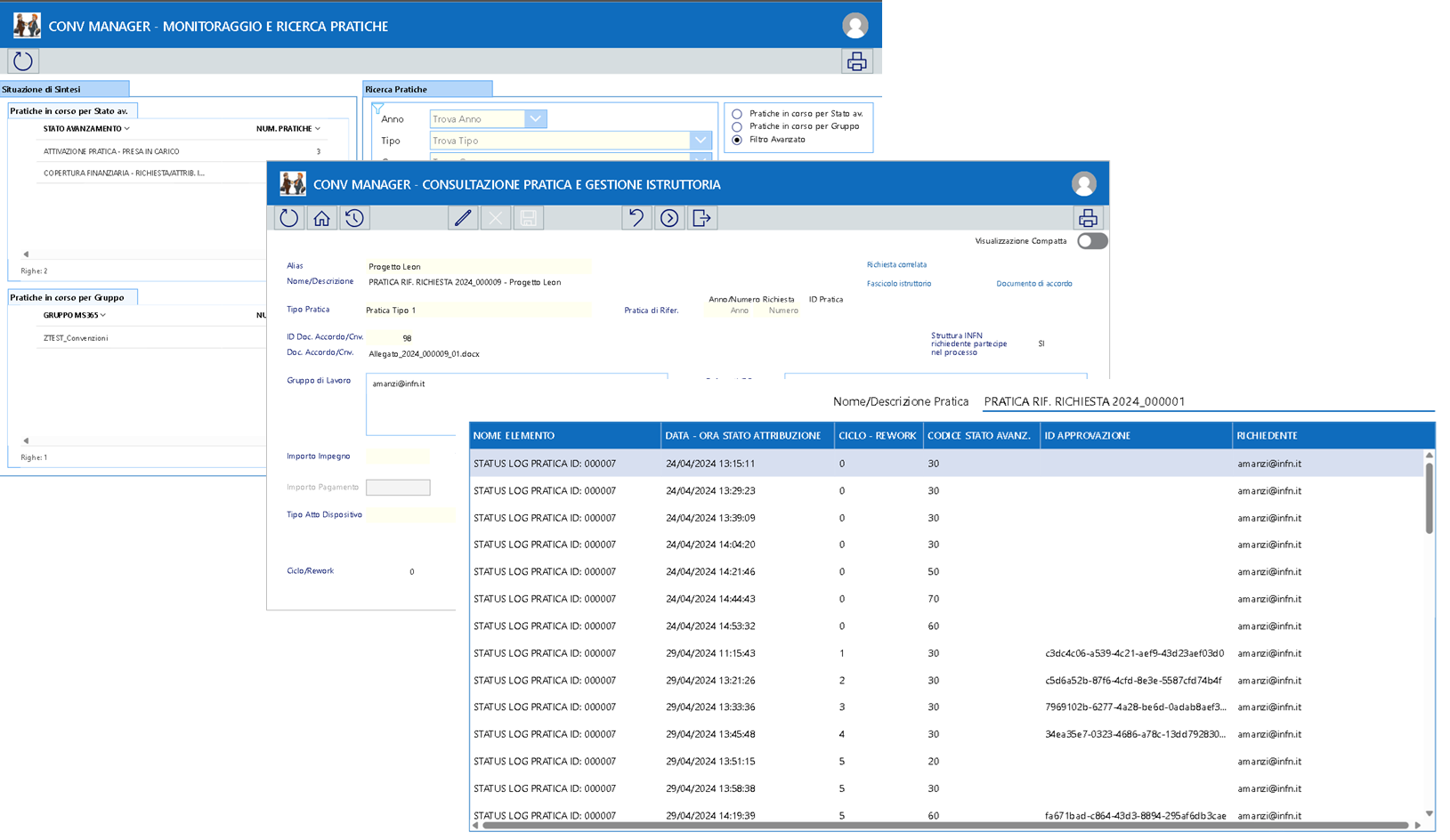Open the Documento di accordo link
The height and width of the screenshot is (840, 1450).
(x=1033, y=283)
